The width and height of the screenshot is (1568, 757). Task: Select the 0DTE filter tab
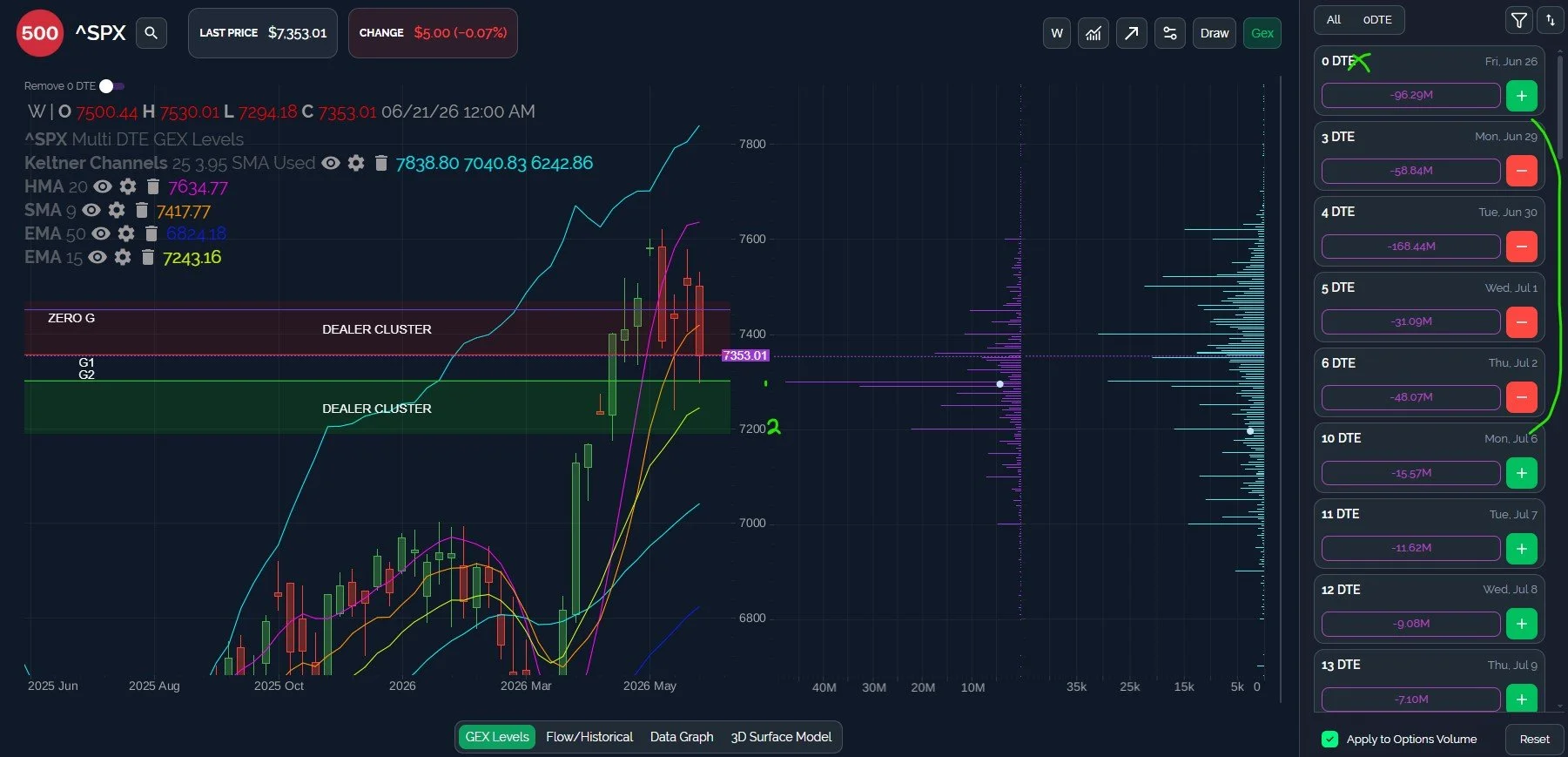point(1377,19)
